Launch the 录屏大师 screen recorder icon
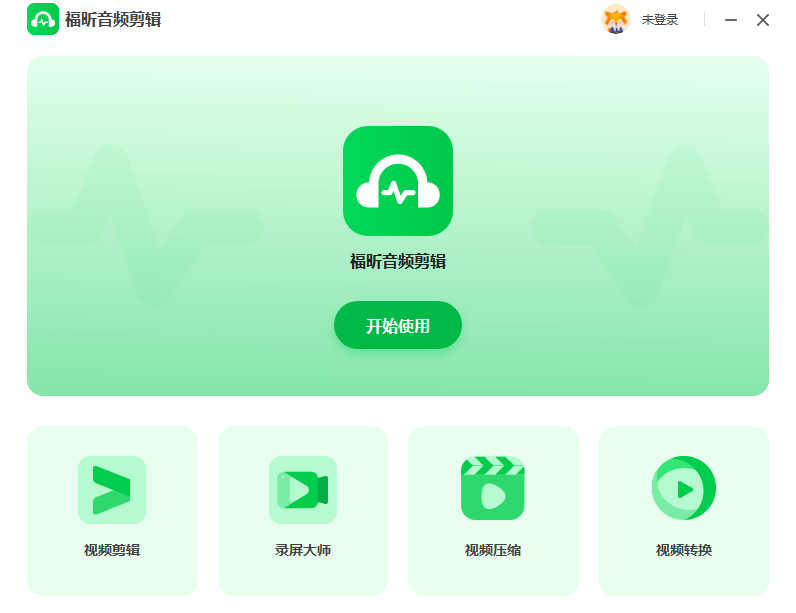The image size is (796, 613). [x=303, y=490]
